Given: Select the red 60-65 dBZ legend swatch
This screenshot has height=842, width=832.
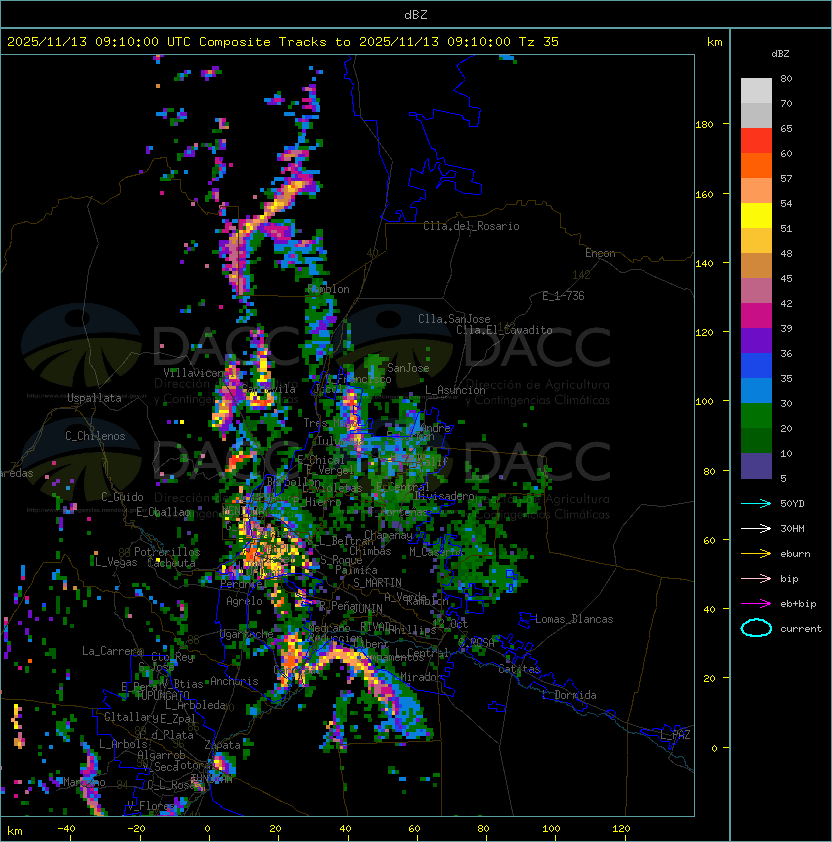Looking at the screenshot, I should 756,141.
